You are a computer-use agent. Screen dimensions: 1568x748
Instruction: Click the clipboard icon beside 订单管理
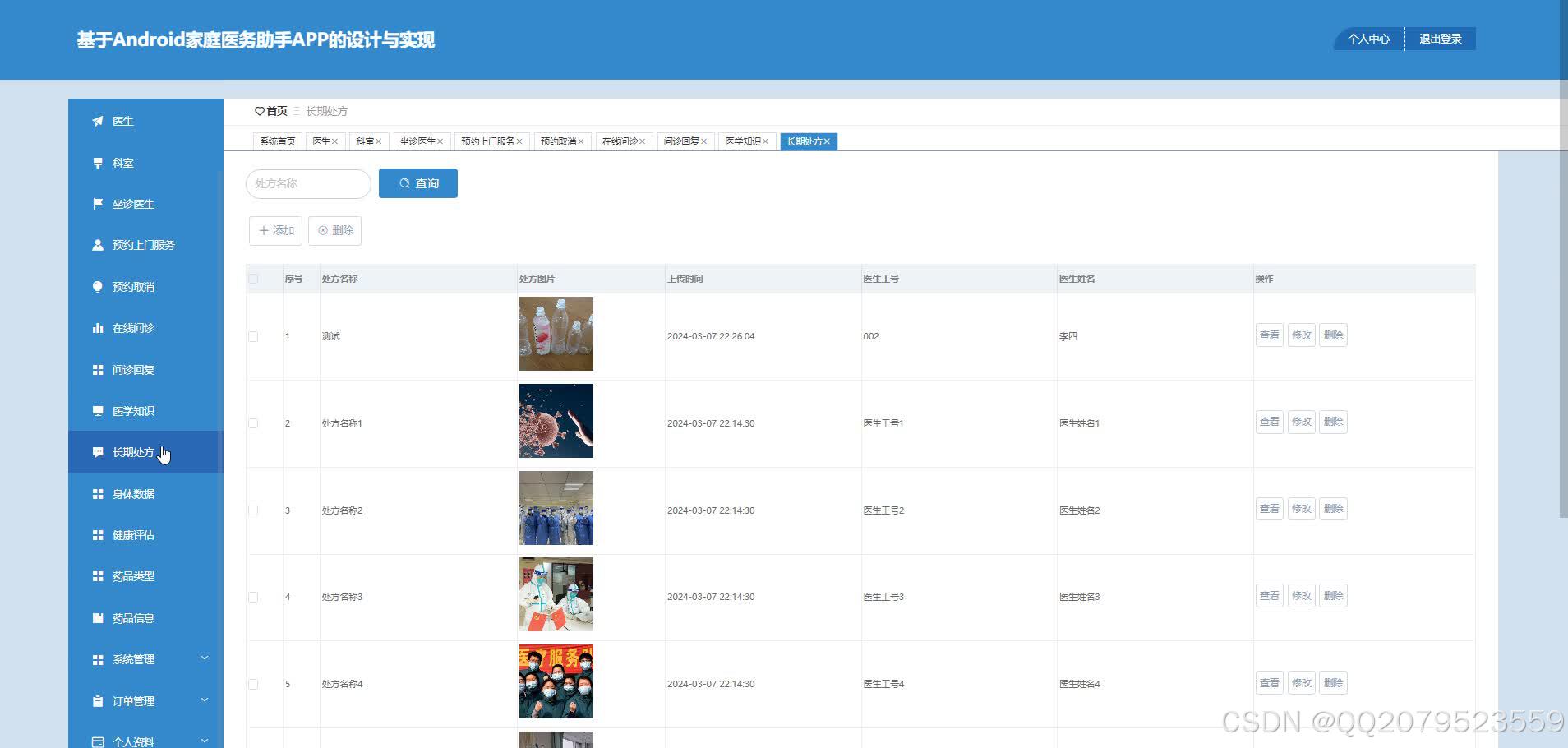click(x=98, y=701)
